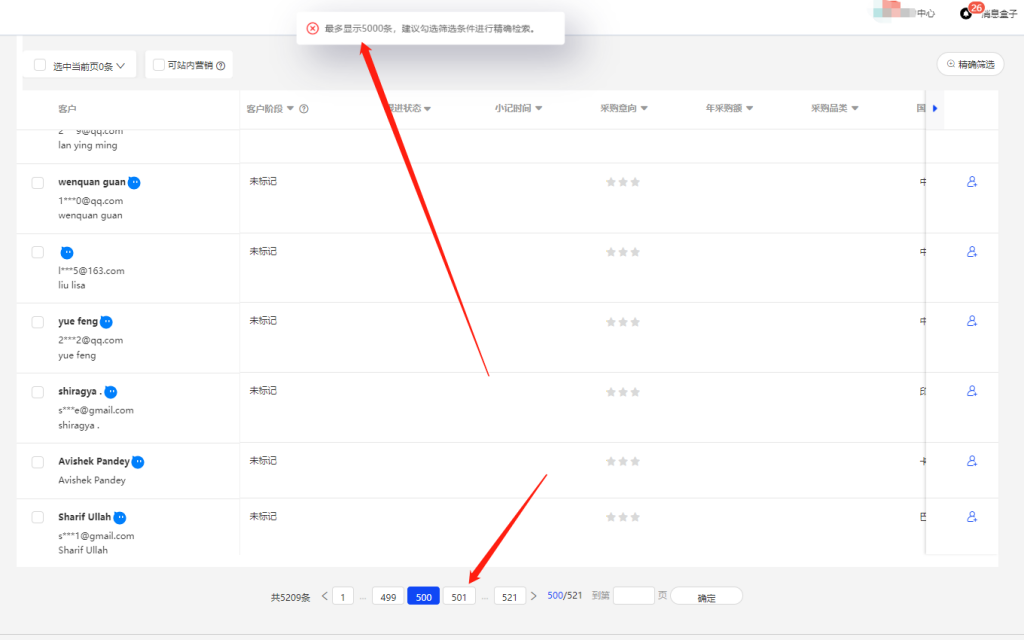The width and height of the screenshot is (1024, 640).
Task: Enable the 可站内营销 checkbox
Action: 159,65
